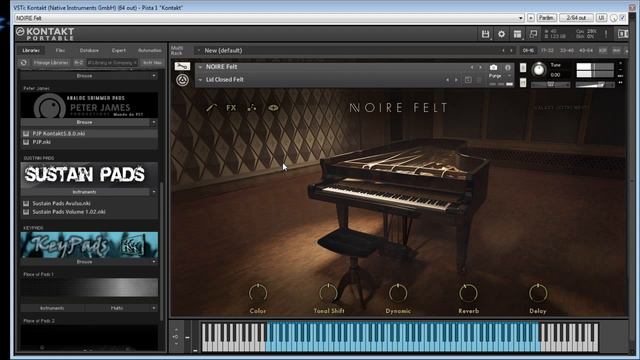640x360 pixels.
Task: Open snapshot view camera icon
Action: pos(493,67)
